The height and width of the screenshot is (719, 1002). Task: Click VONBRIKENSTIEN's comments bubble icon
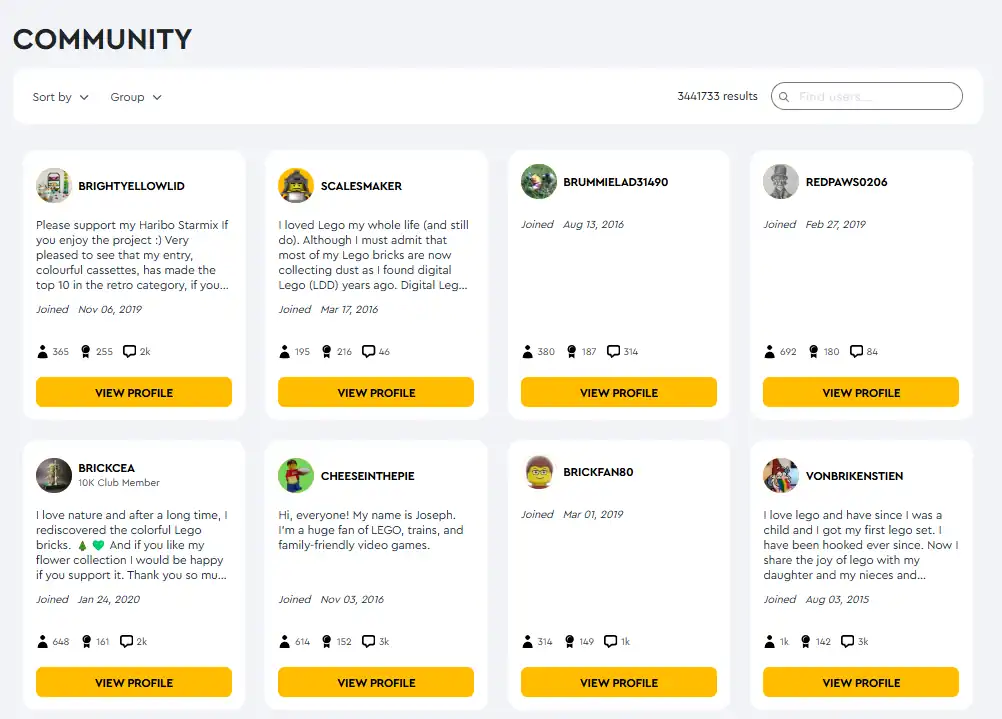point(847,641)
